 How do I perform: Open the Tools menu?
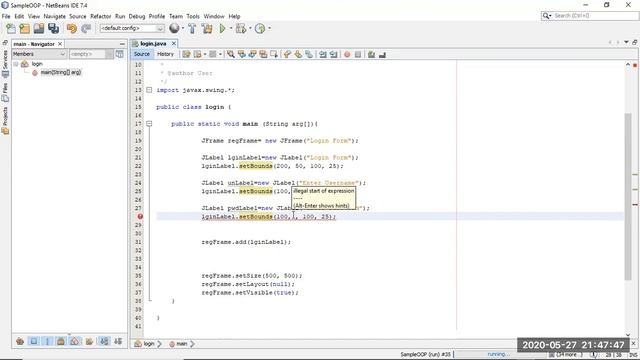tap(193, 16)
